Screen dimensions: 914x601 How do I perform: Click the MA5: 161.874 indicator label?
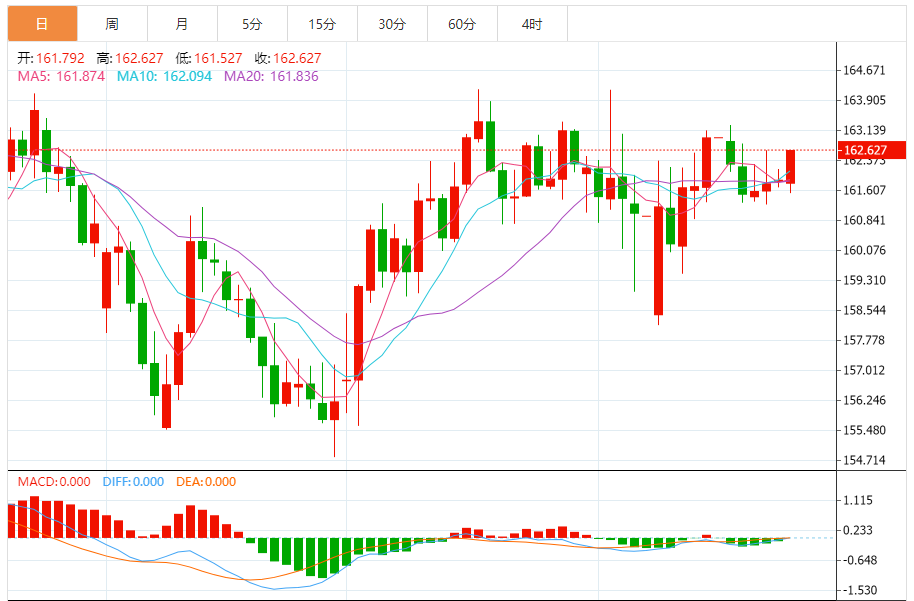[x=61, y=76]
